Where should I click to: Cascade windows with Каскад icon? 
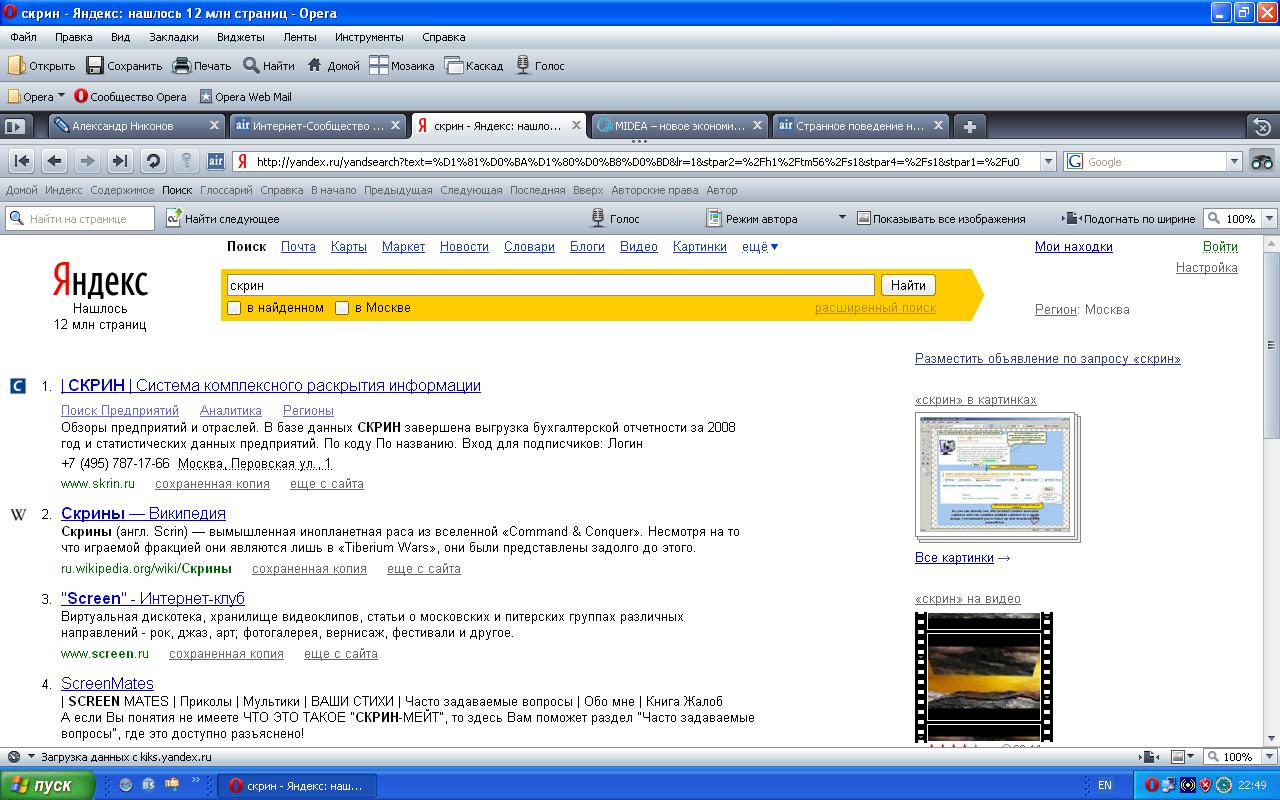pyautogui.click(x=474, y=66)
